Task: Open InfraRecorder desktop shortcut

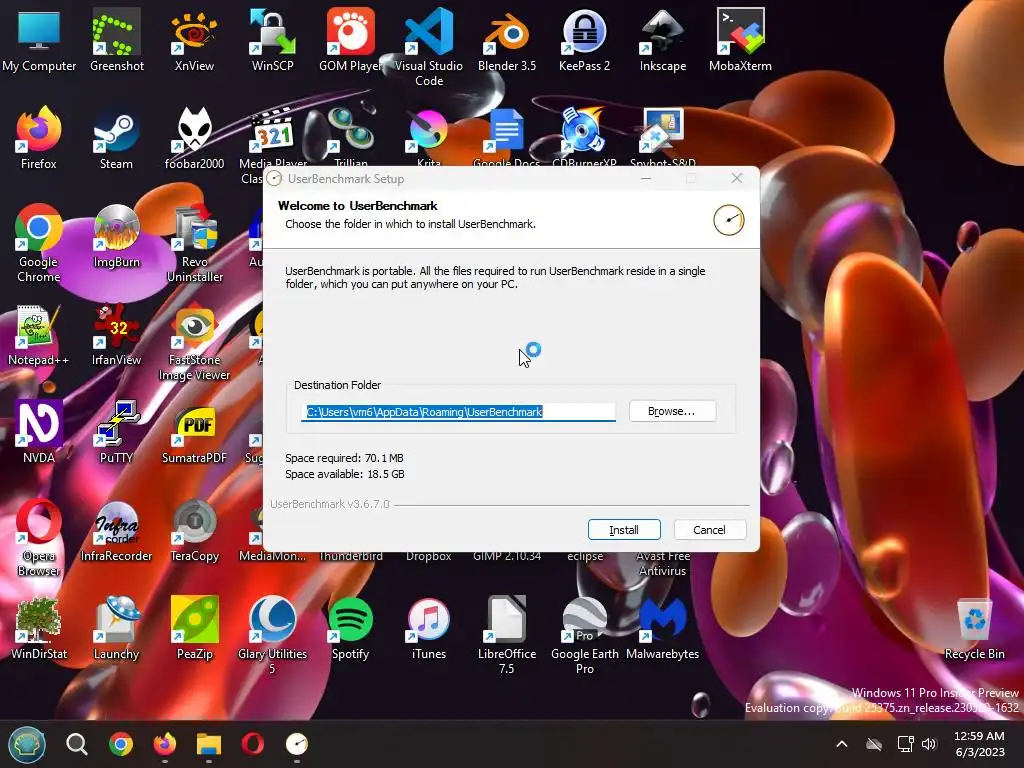Action: pos(116,530)
